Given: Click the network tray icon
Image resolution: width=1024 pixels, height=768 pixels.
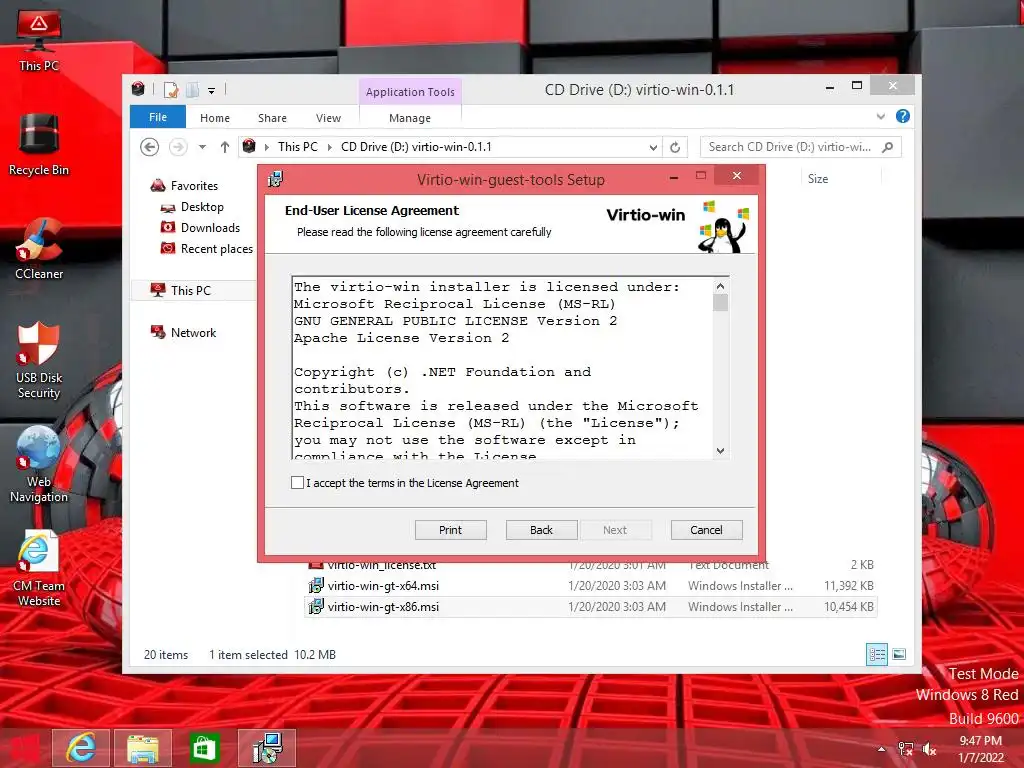Looking at the screenshot, I should pyautogui.click(x=905, y=749).
